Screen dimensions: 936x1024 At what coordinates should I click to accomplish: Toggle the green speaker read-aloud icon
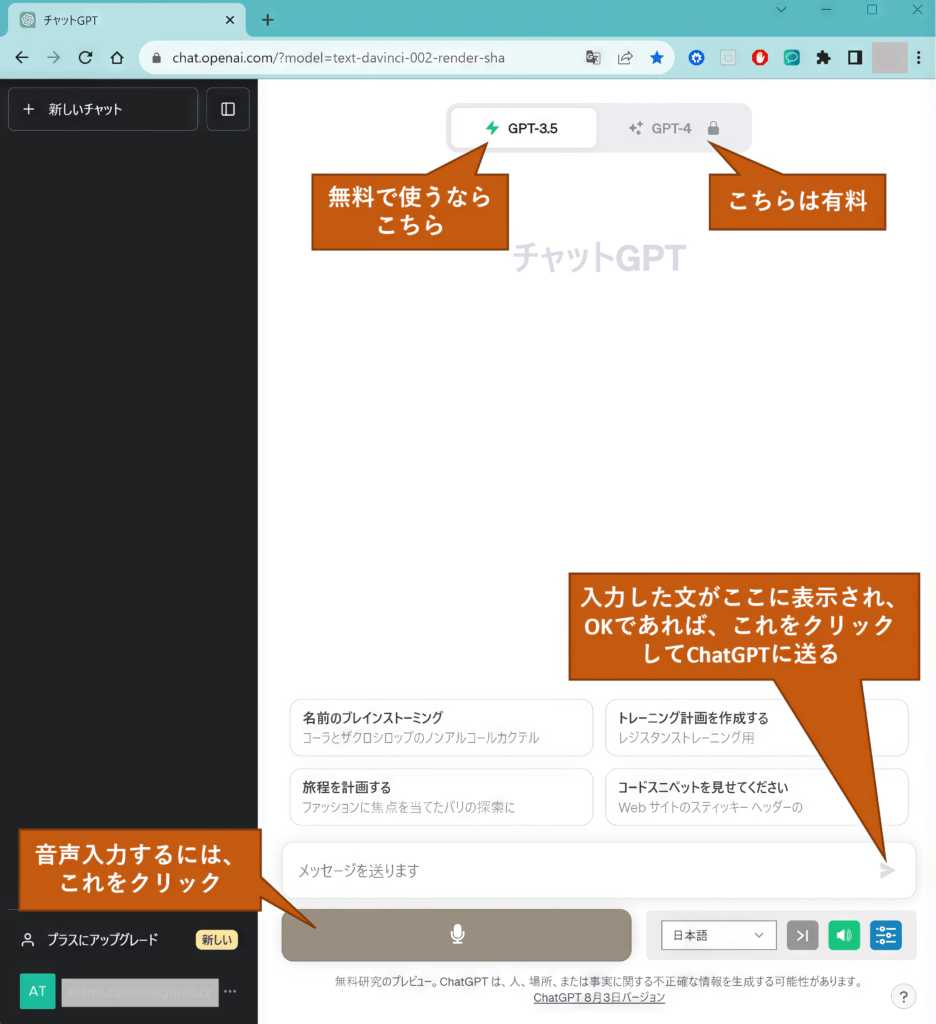tap(844, 935)
